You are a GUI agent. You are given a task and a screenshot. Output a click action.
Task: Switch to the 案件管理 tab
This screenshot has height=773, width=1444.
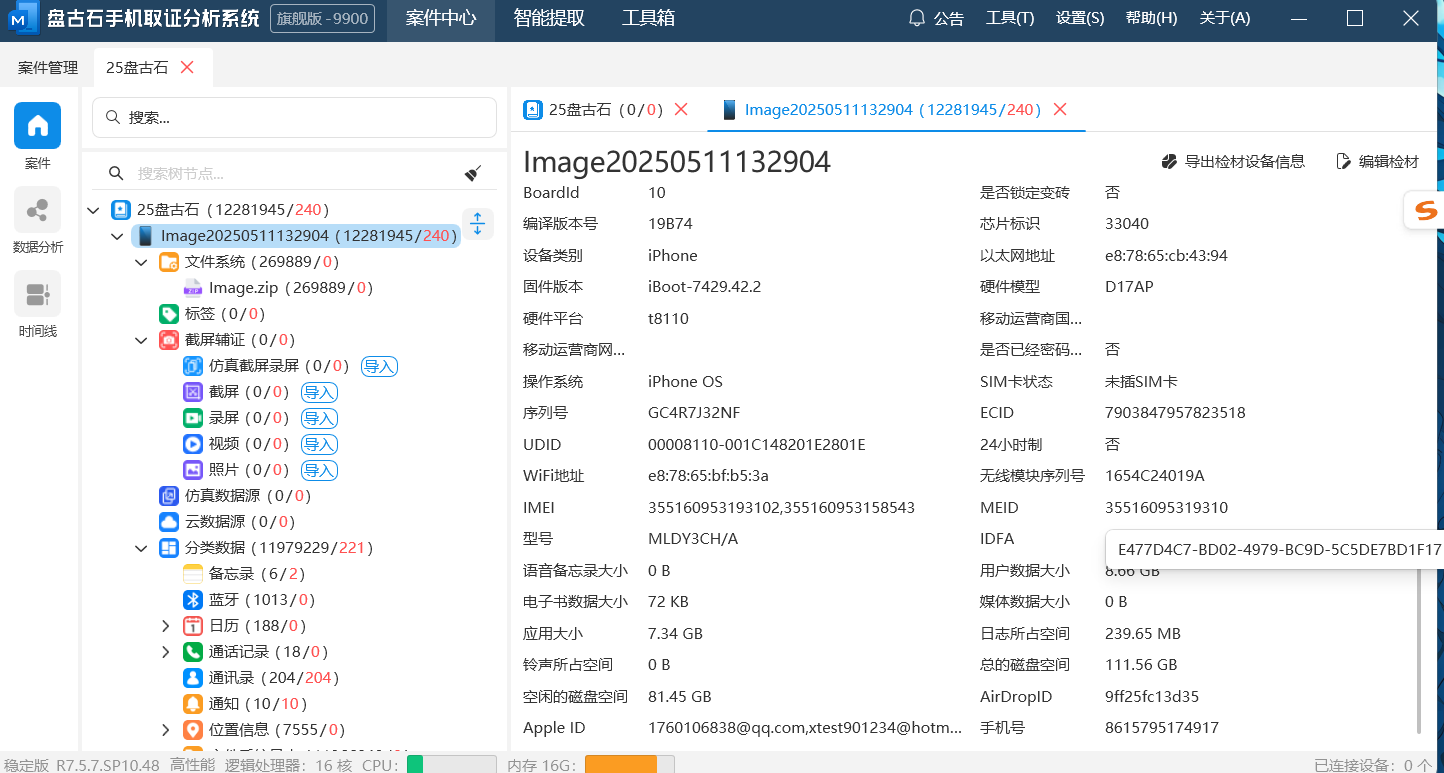[47, 67]
